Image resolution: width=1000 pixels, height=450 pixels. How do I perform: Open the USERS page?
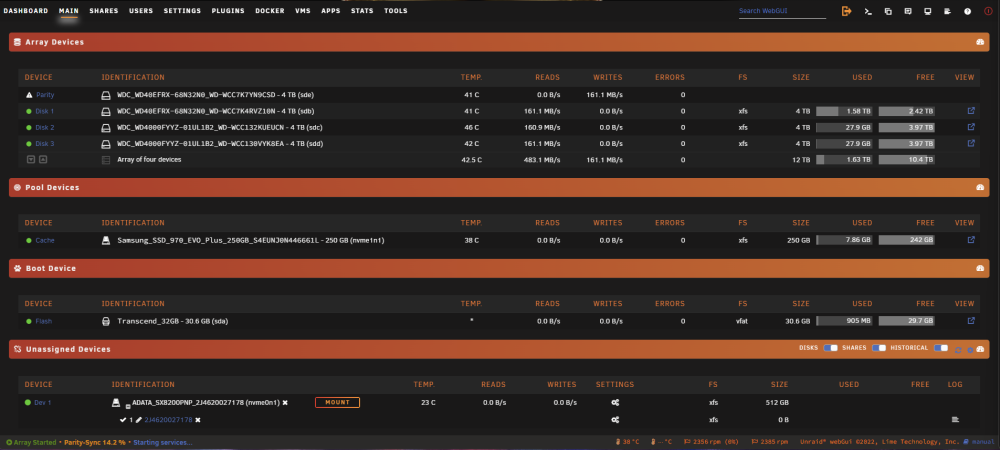point(141,11)
